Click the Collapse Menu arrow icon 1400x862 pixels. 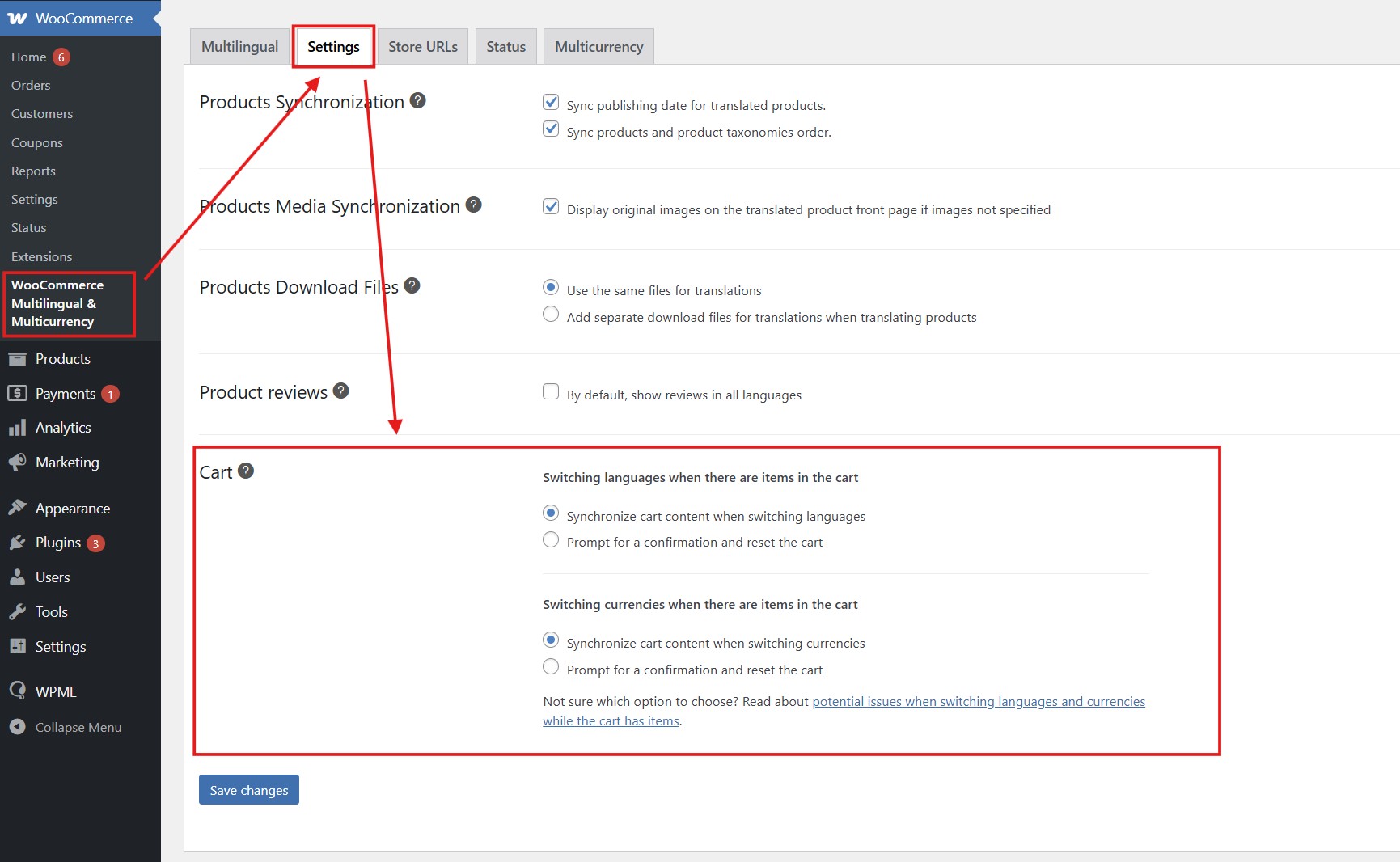click(x=17, y=727)
